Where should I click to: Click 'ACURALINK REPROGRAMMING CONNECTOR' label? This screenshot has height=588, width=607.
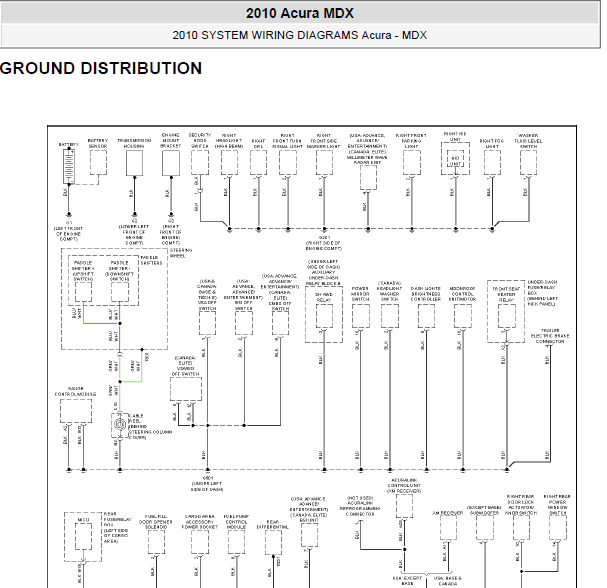[360, 508]
